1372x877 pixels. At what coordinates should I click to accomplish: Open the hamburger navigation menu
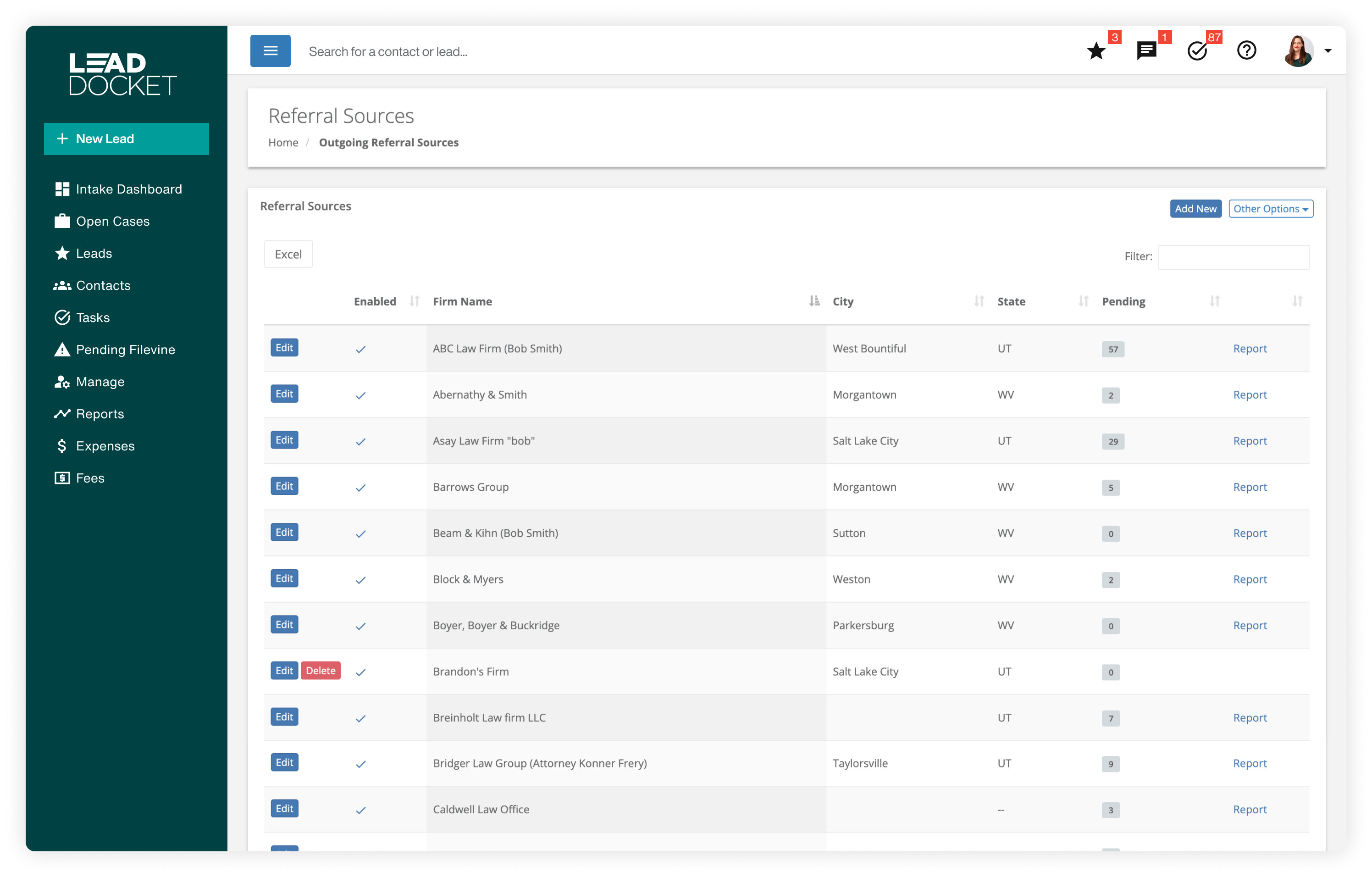coord(270,51)
